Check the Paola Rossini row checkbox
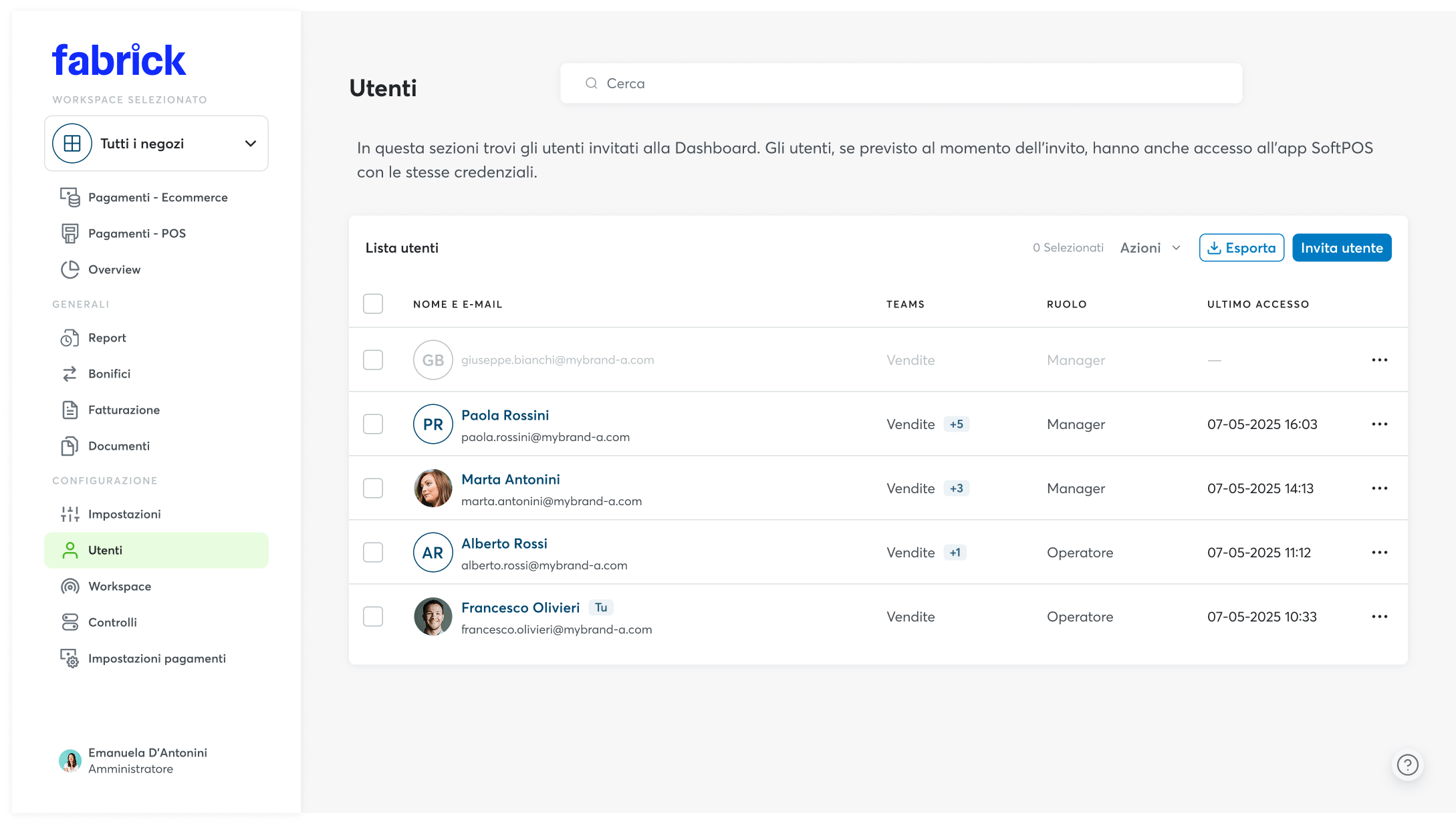 pyautogui.click(x=373, y=424)
